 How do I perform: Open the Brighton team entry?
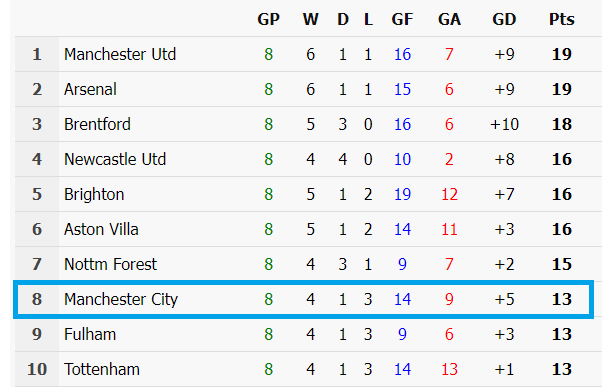94,195
